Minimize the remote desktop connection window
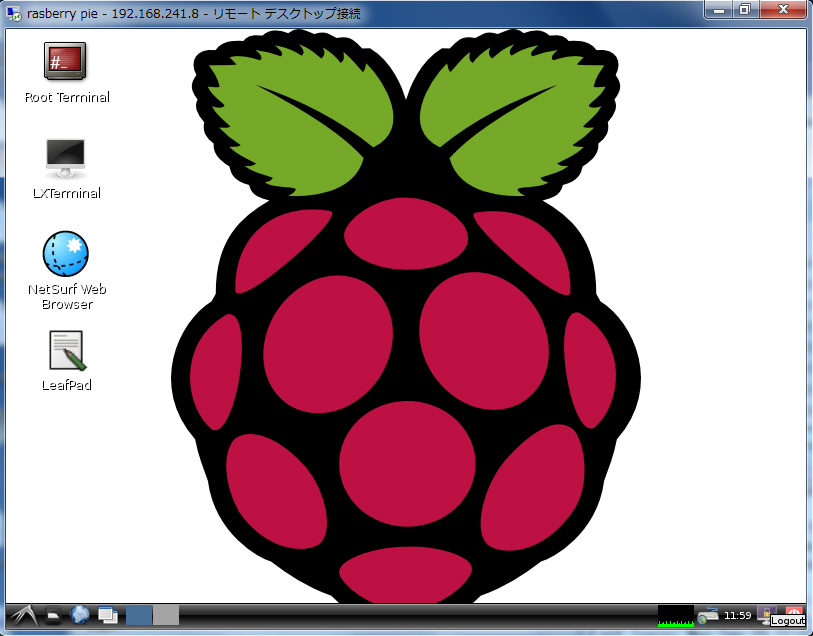The image size is (813, 636). pos(719,10)
